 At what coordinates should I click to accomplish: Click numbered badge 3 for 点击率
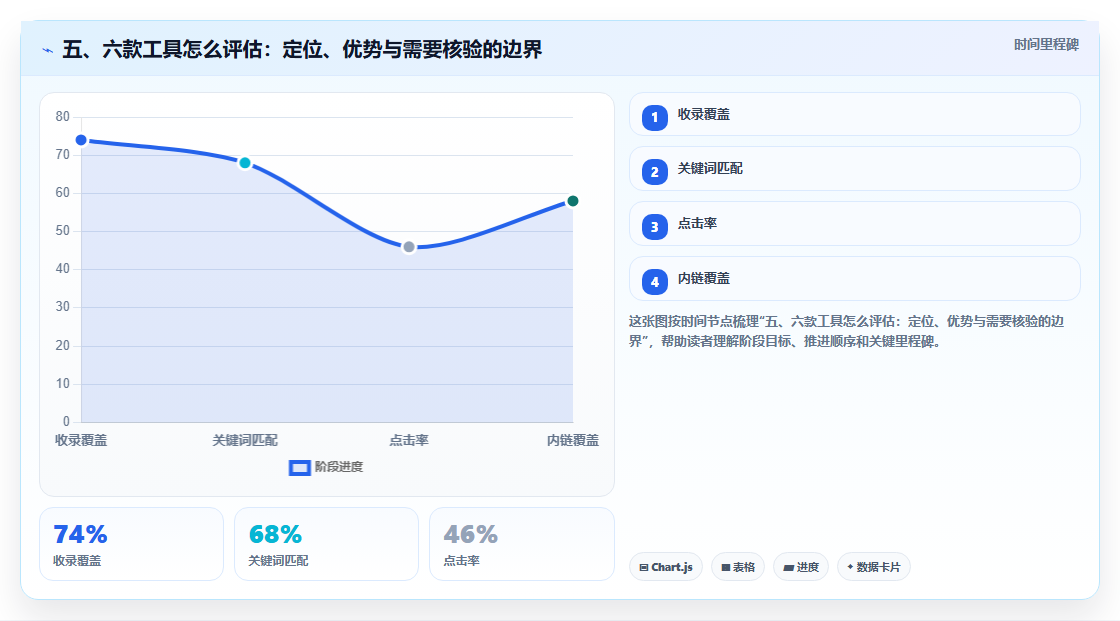(x=654, y=227)
